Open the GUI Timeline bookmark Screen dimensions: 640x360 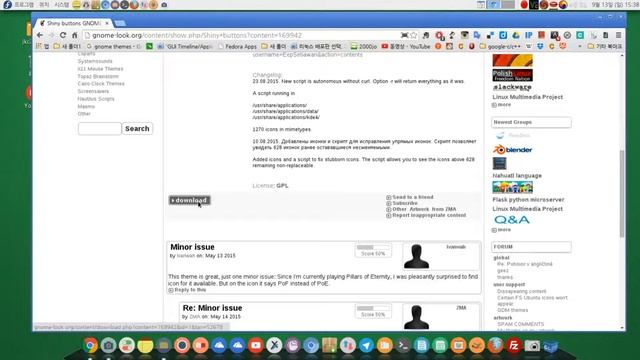185,47
